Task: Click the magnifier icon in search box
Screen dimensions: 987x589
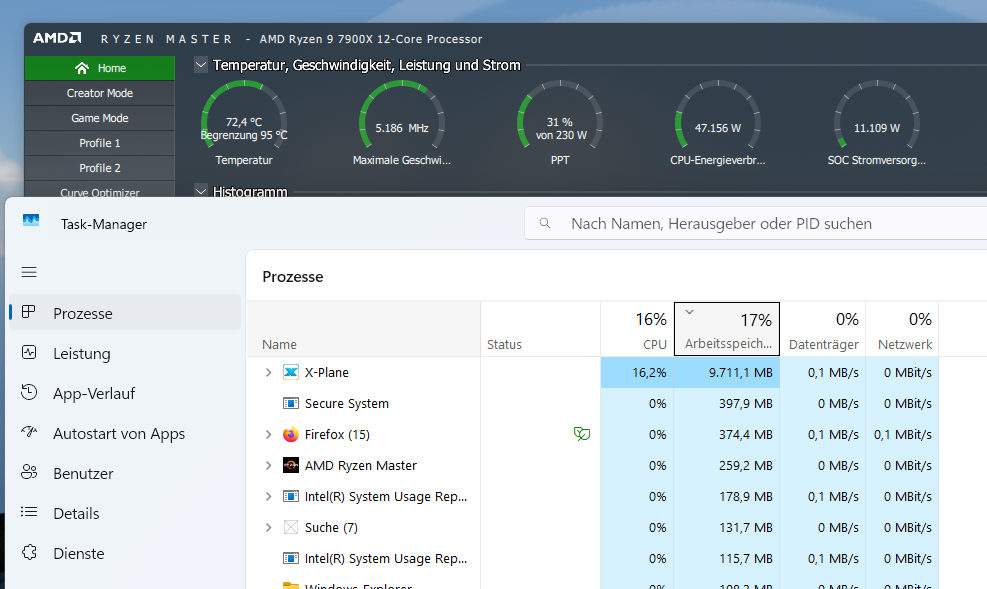Action: click(545, 224)
